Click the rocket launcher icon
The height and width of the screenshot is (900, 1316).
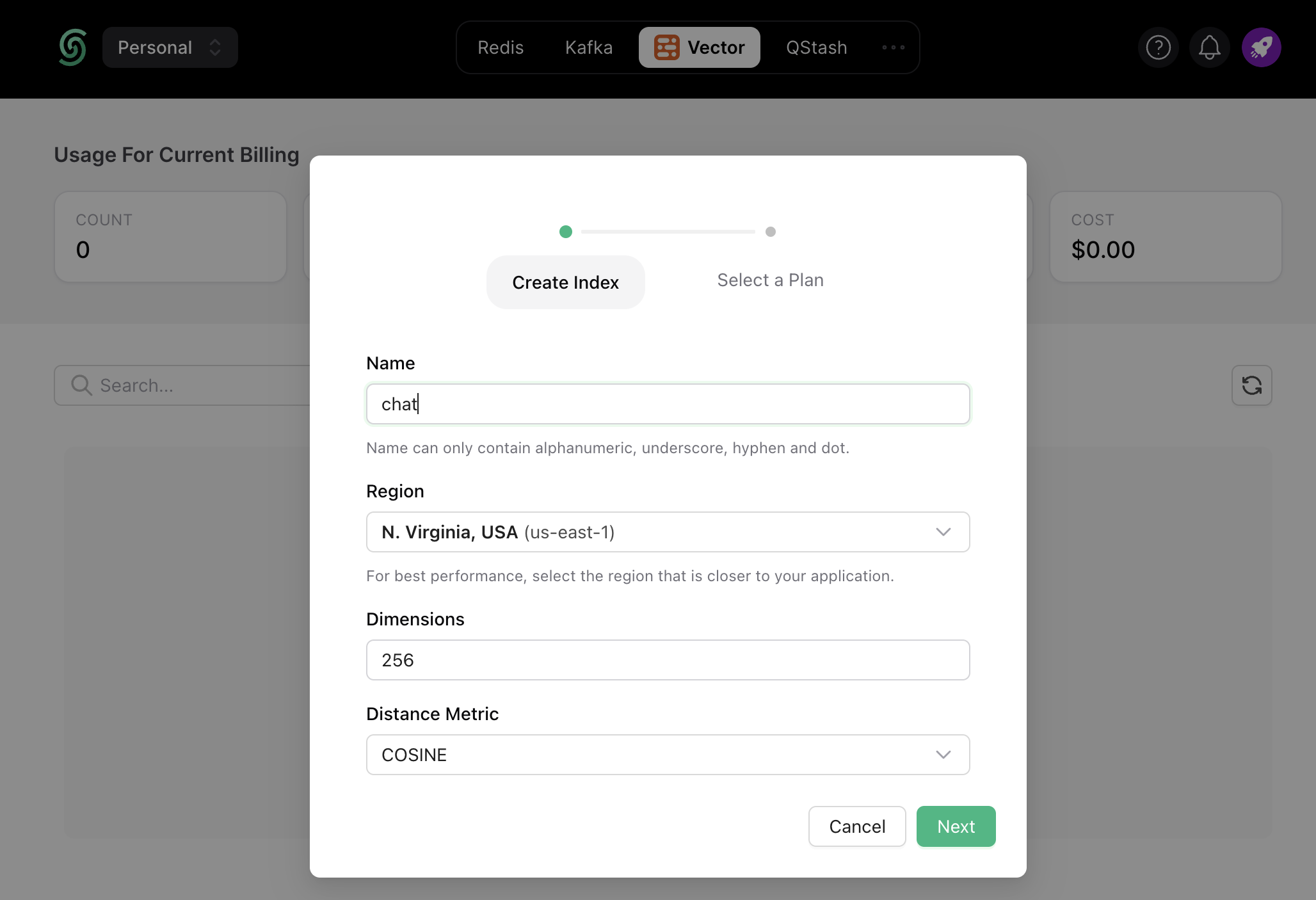(1261, 47)
